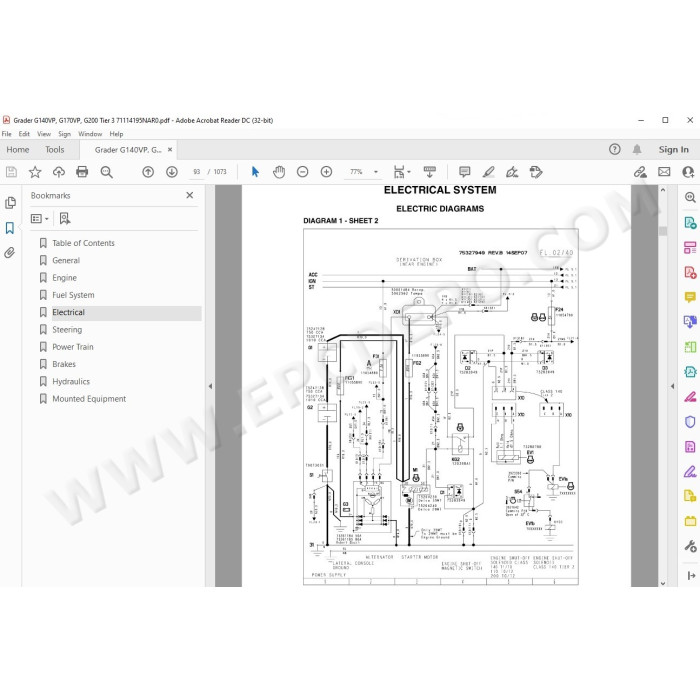This screenshot has height=700, width=700.
Task: Open the General bookmark
Action: [66, 260]
